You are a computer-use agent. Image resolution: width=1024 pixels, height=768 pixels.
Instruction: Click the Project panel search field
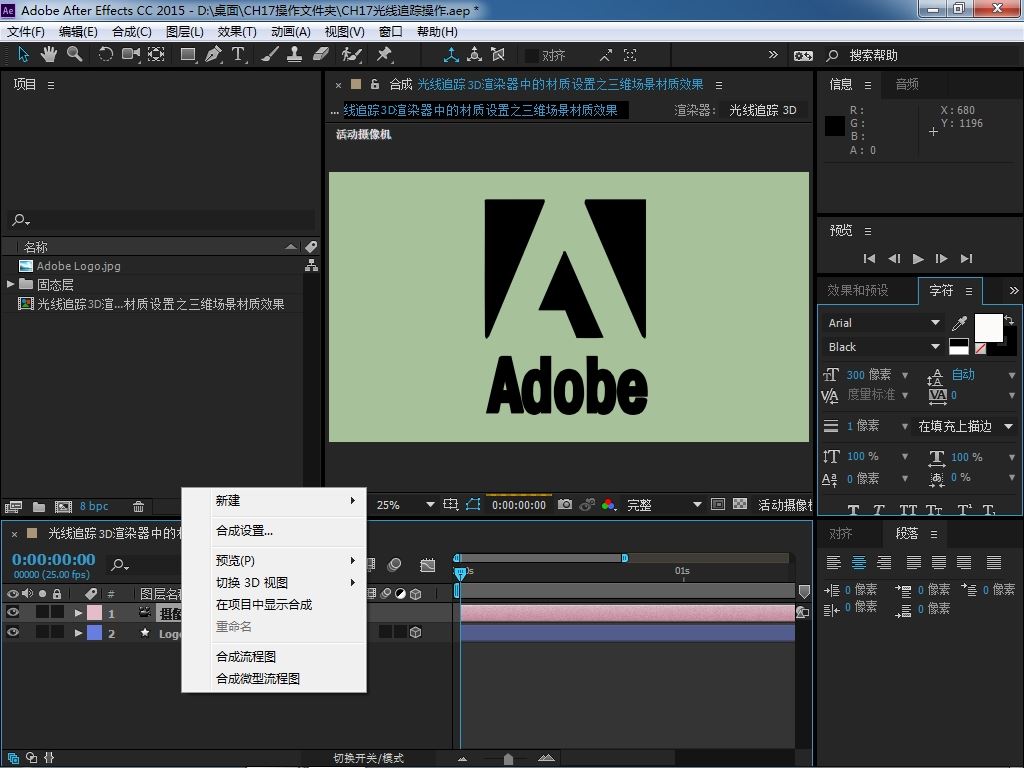(x=161, y=220)
